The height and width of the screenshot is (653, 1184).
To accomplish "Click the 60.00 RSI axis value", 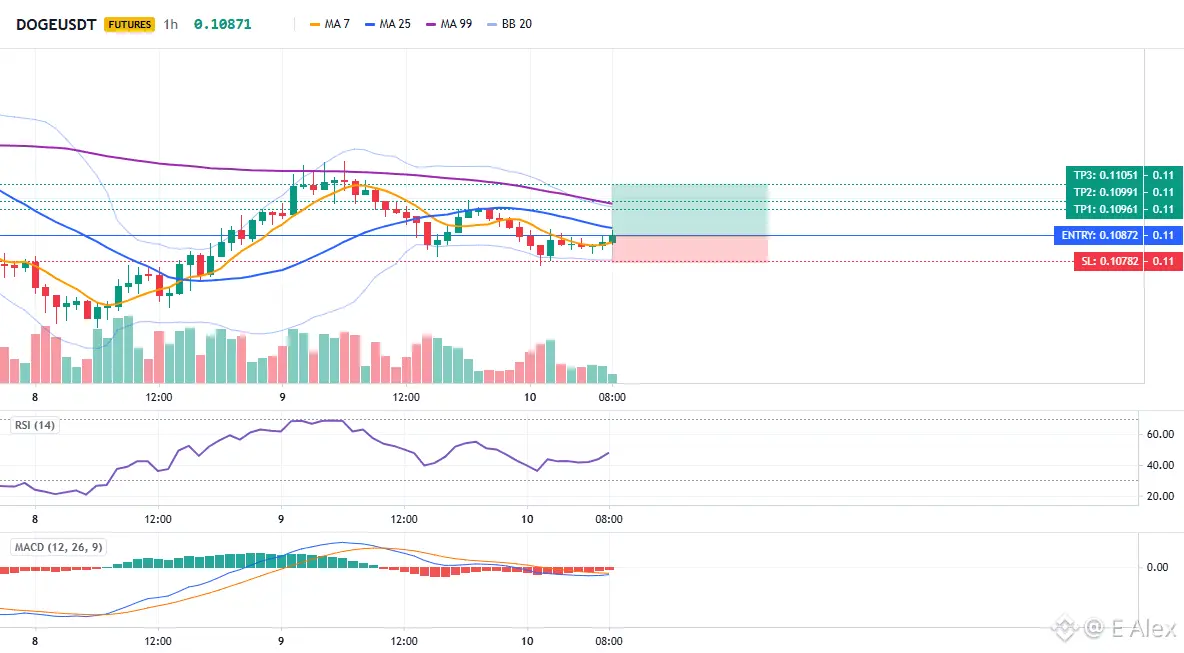I will click(1160, 434).
